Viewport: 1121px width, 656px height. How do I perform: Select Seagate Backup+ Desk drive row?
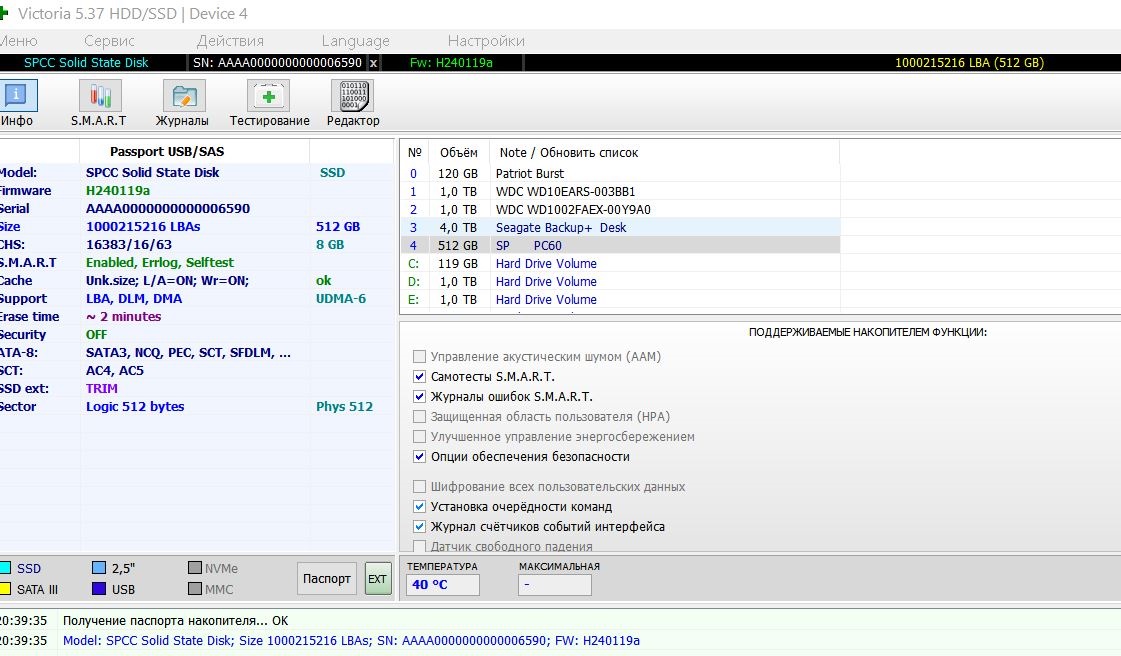pos(620,227)
